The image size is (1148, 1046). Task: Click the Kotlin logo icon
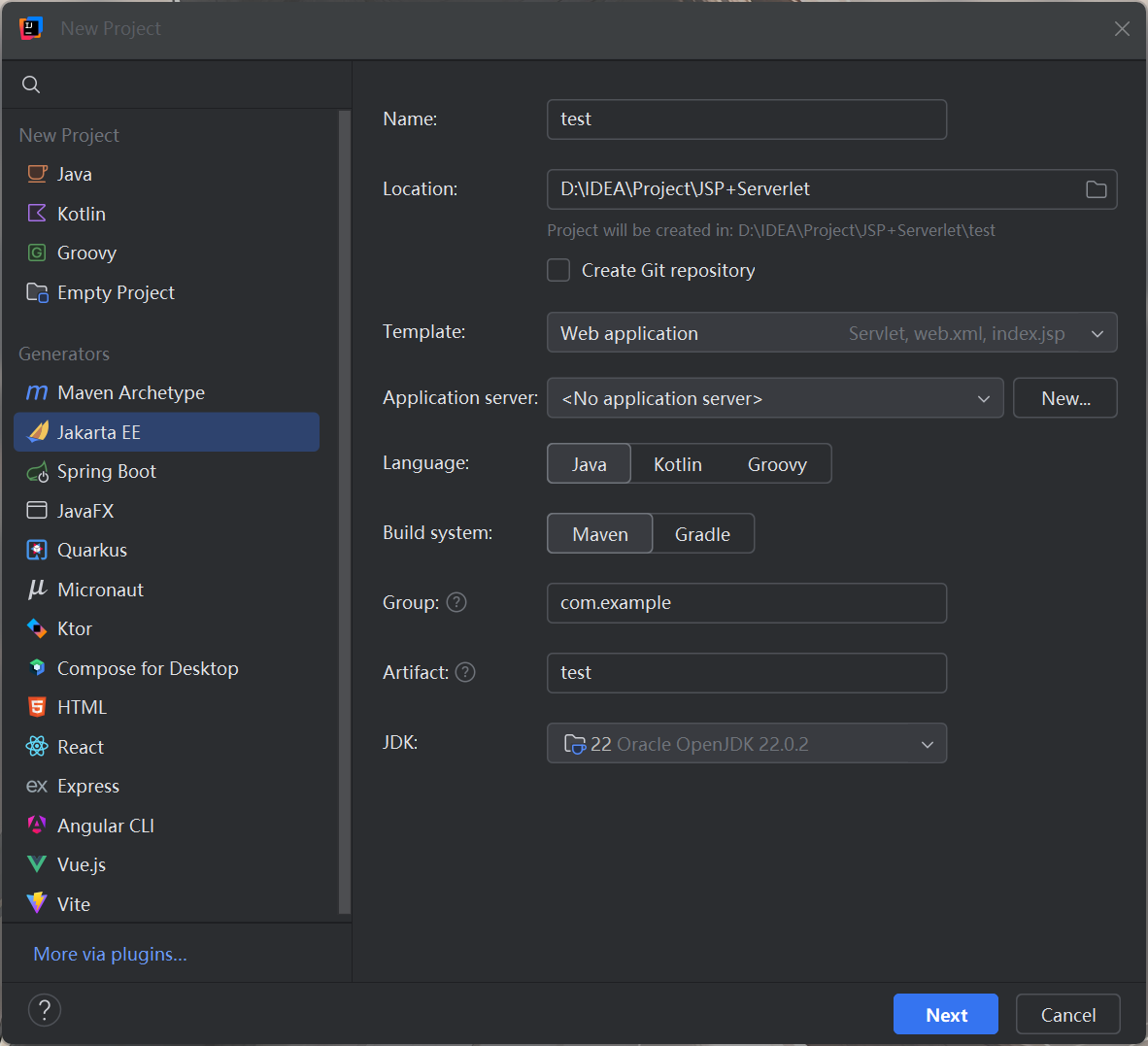pos(37,213)
